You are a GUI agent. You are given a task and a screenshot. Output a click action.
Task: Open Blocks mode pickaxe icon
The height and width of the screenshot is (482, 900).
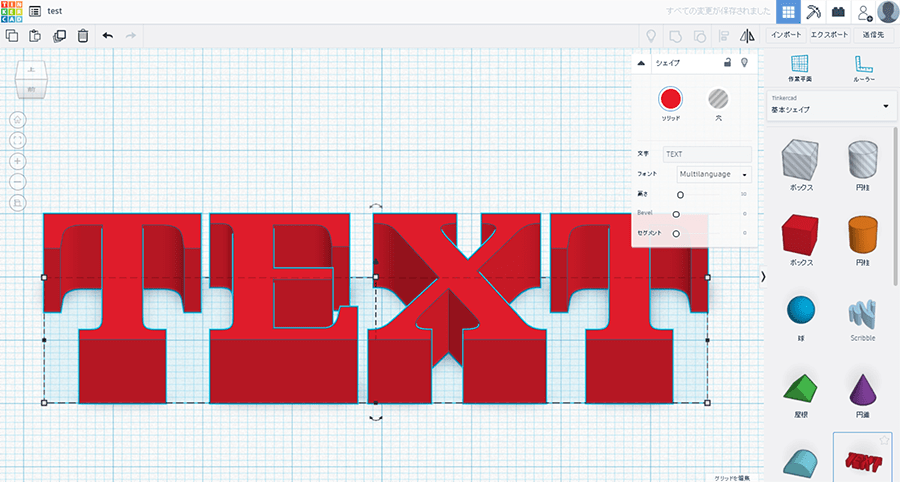click(x=813, y=11)
